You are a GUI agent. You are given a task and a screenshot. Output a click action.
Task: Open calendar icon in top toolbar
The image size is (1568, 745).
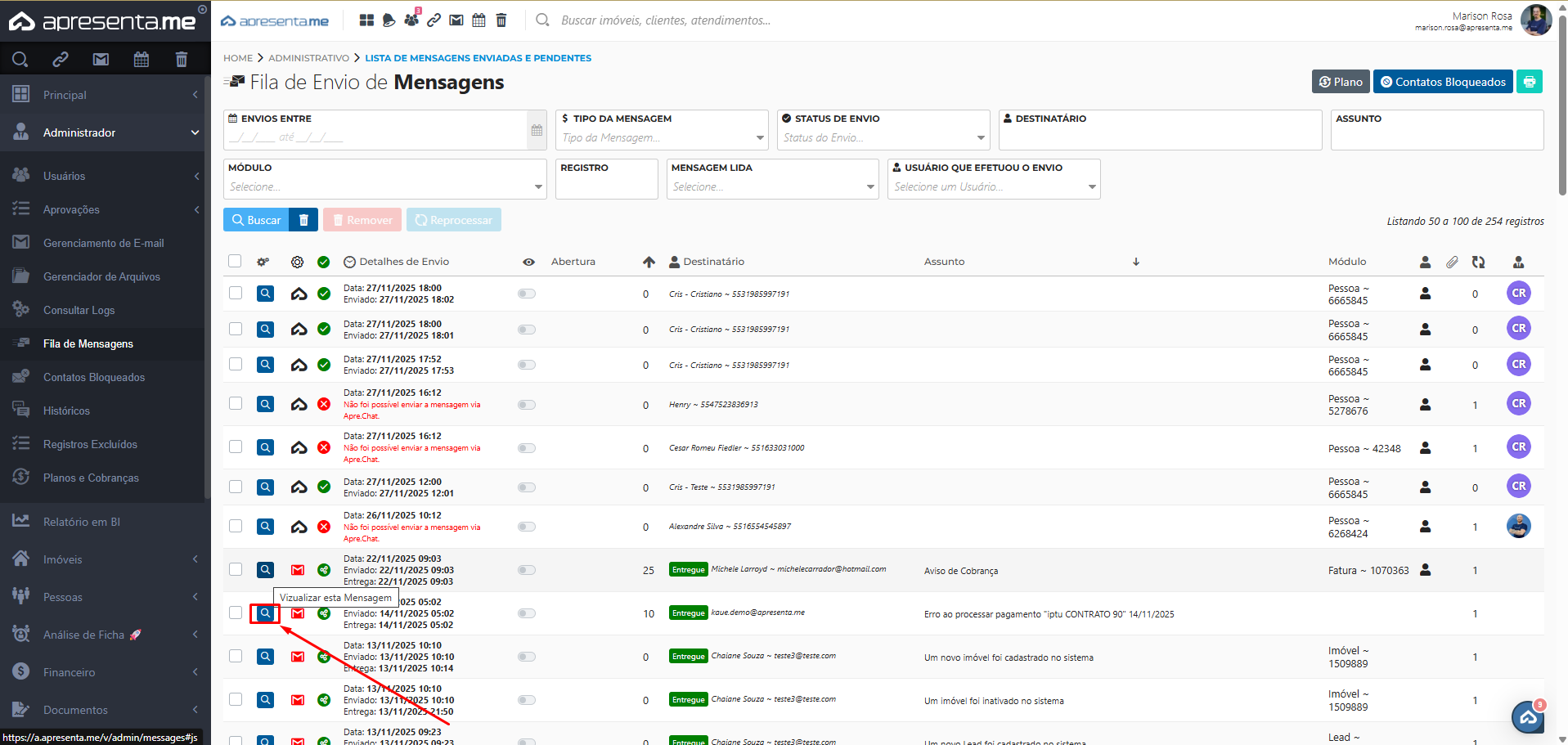pos(478,20)
